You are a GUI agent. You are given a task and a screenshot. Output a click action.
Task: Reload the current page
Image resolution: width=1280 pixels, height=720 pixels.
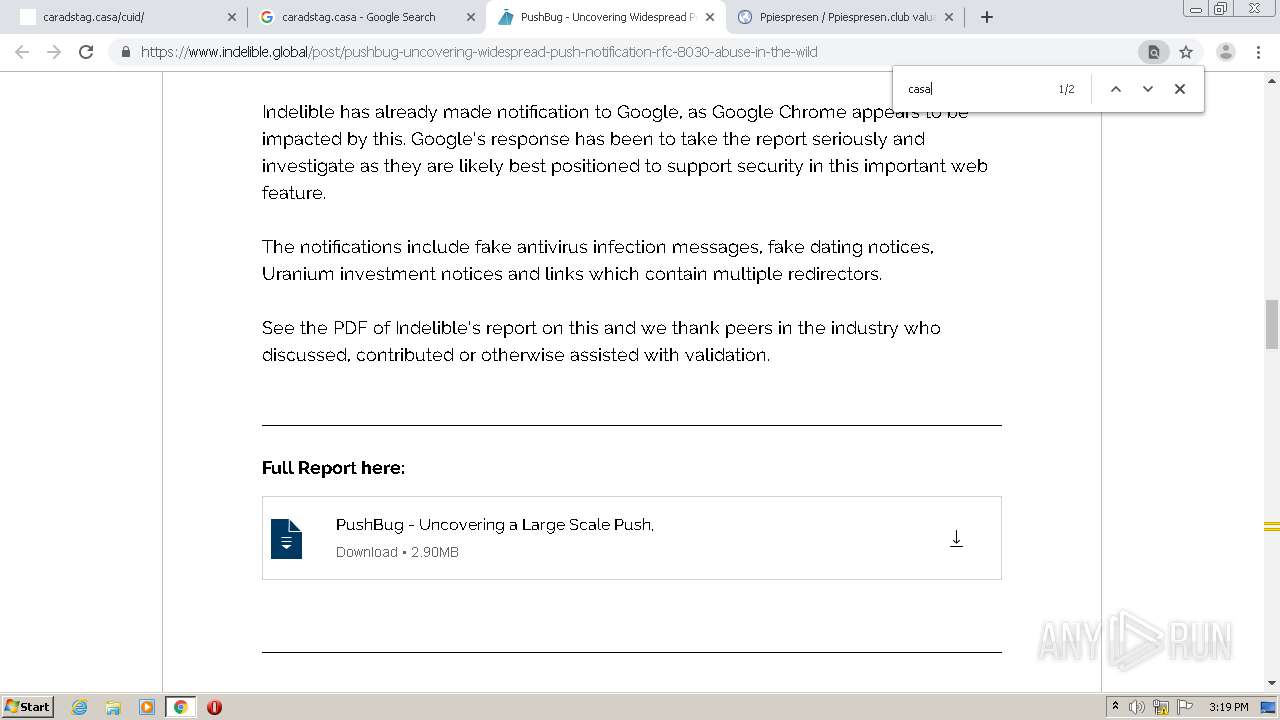(x=86, y=52)
